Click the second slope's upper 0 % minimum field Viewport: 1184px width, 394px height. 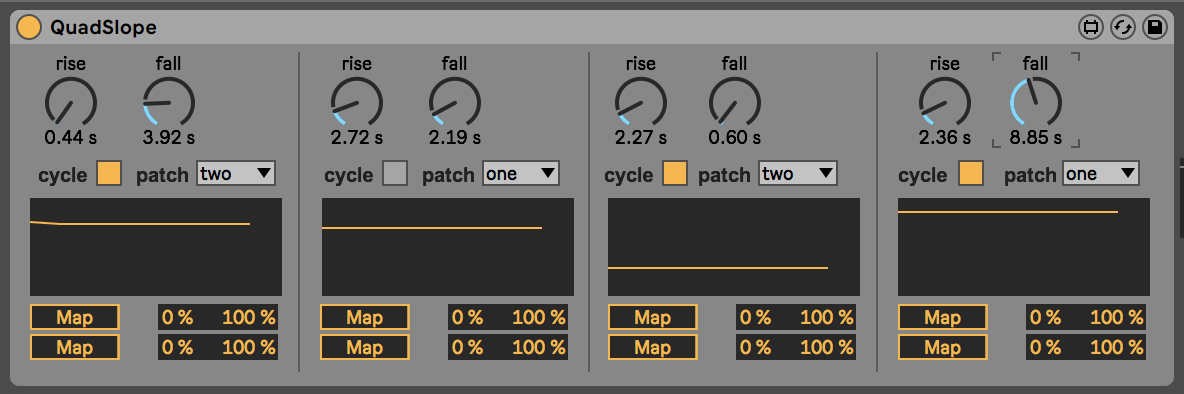coord(467,317)
